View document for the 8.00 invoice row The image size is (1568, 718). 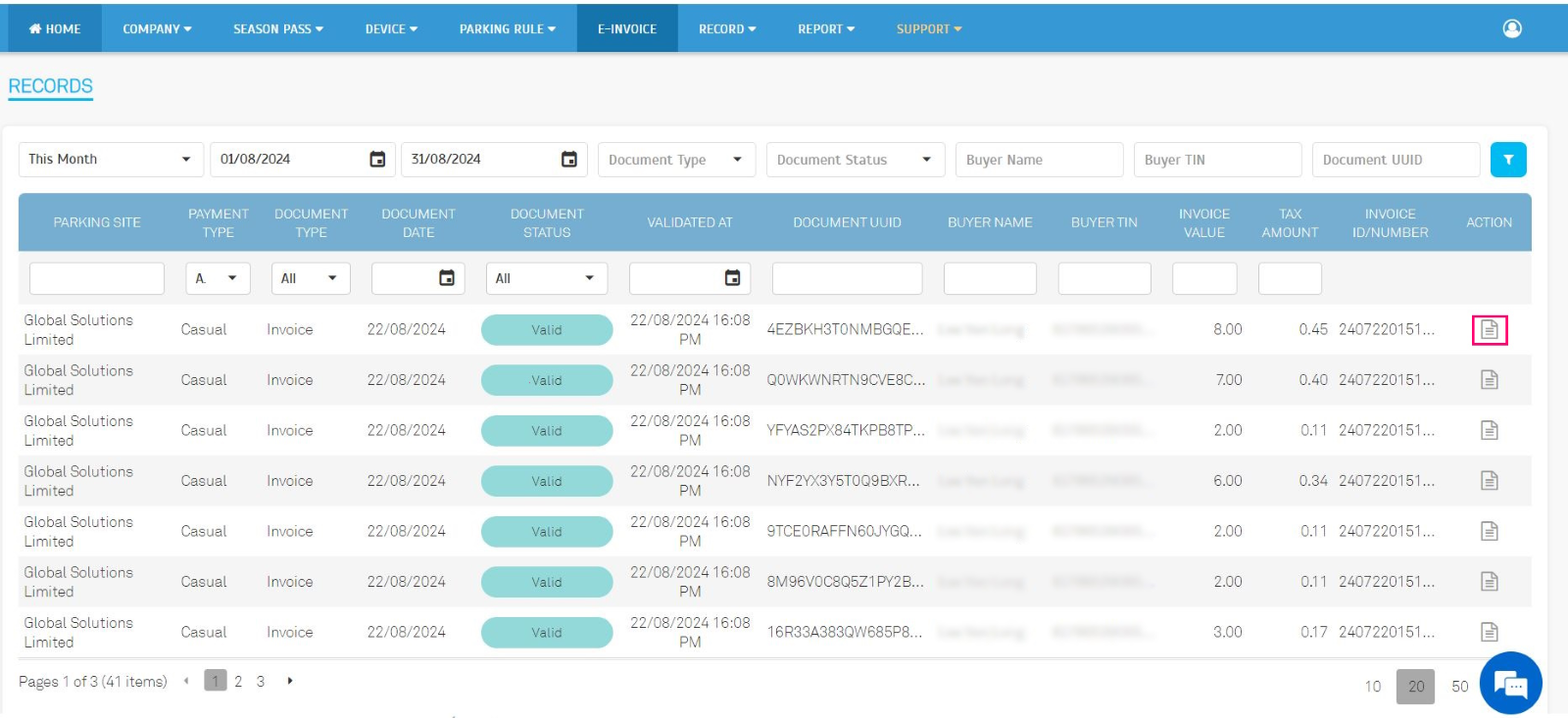click(x=1489, y=330)
